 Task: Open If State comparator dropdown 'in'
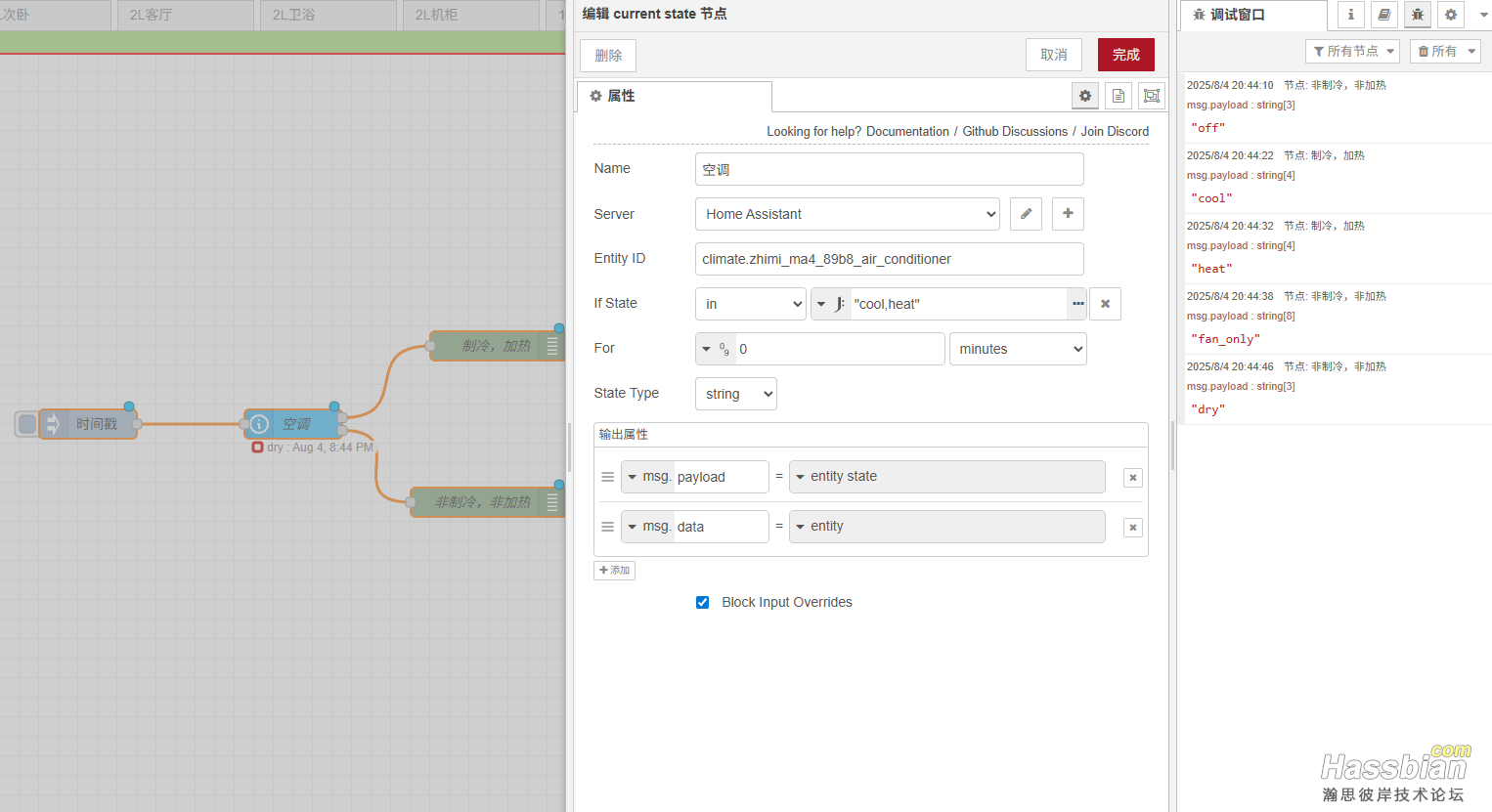click(751, 304)
